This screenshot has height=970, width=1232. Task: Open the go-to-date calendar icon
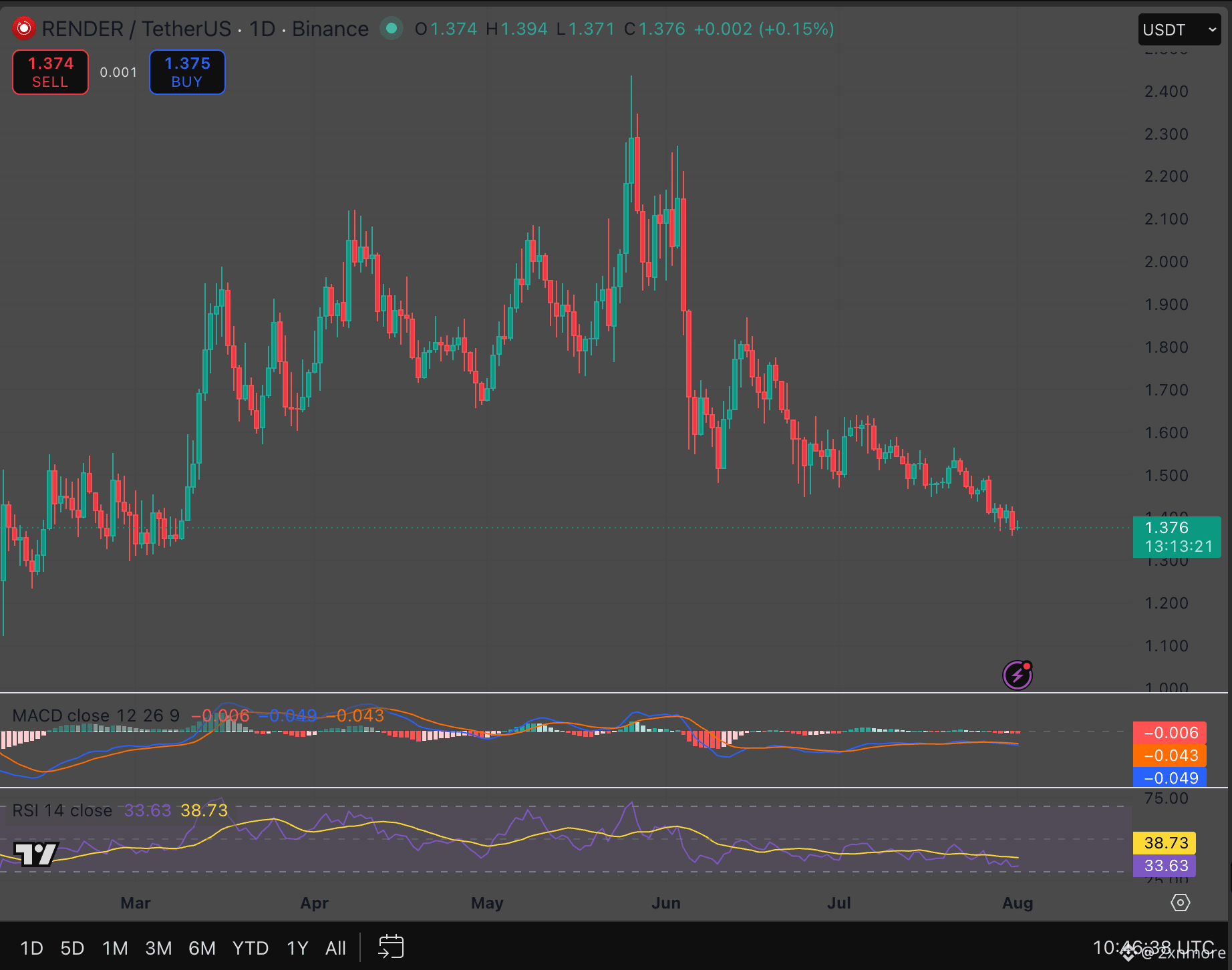[391, 947]
